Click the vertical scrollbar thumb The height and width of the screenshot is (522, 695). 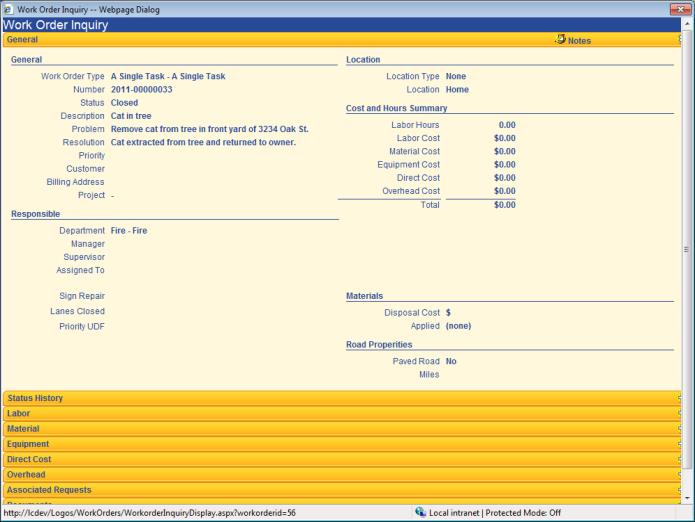[686, 250]
